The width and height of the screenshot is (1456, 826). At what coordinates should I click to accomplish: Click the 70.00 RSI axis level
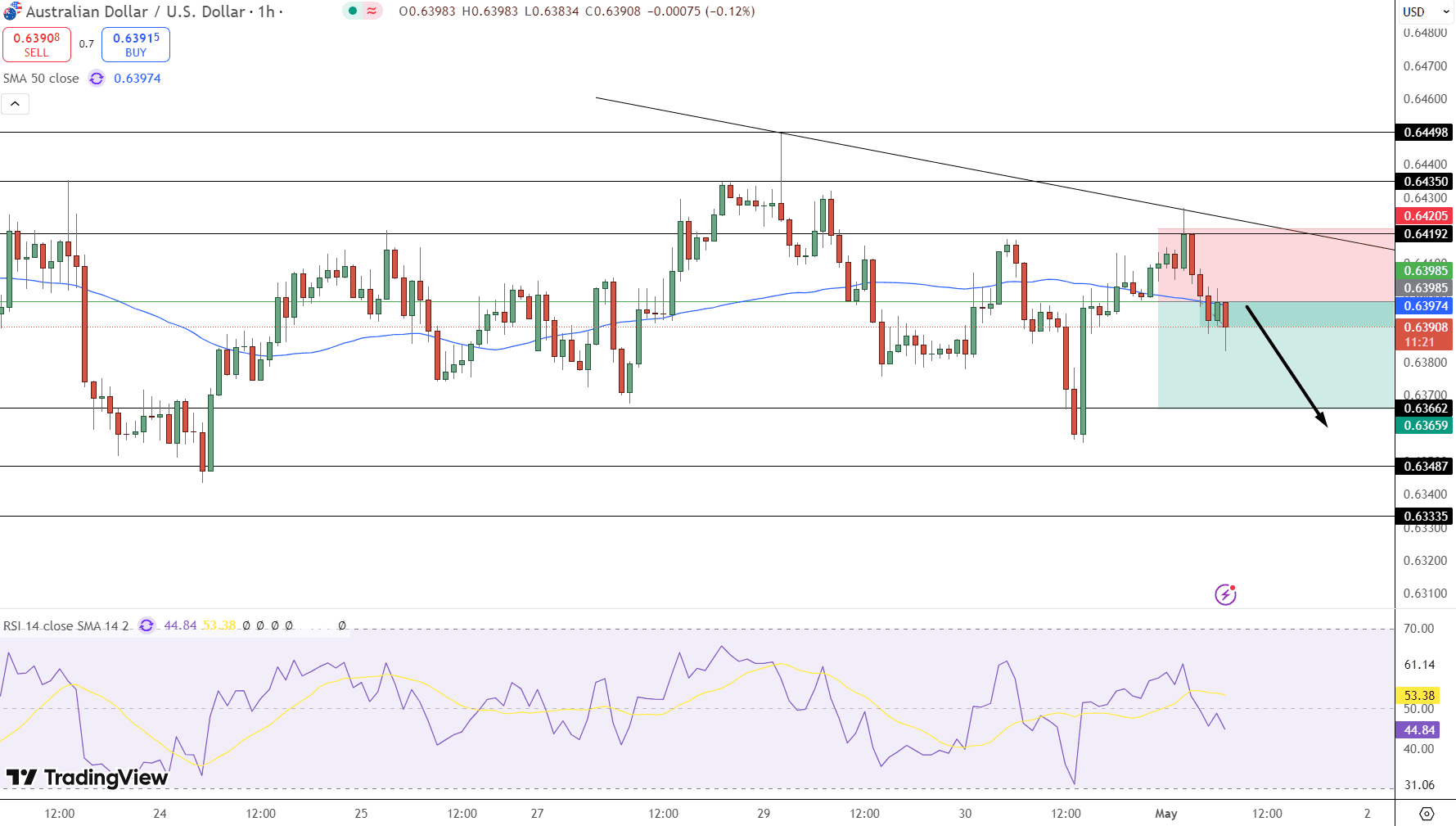[x=1418, y=629]
